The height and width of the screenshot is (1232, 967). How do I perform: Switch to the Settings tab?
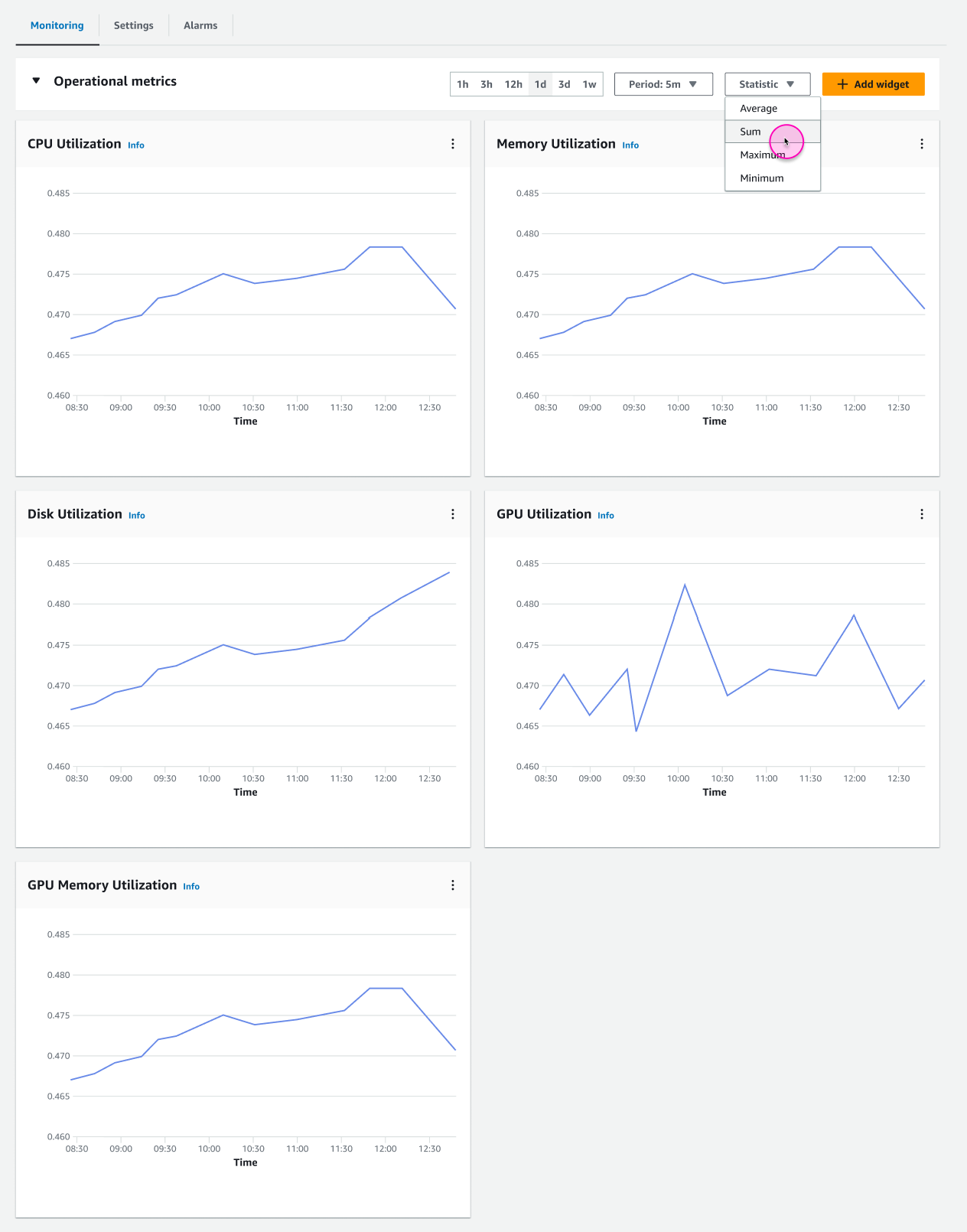[133, 25]
